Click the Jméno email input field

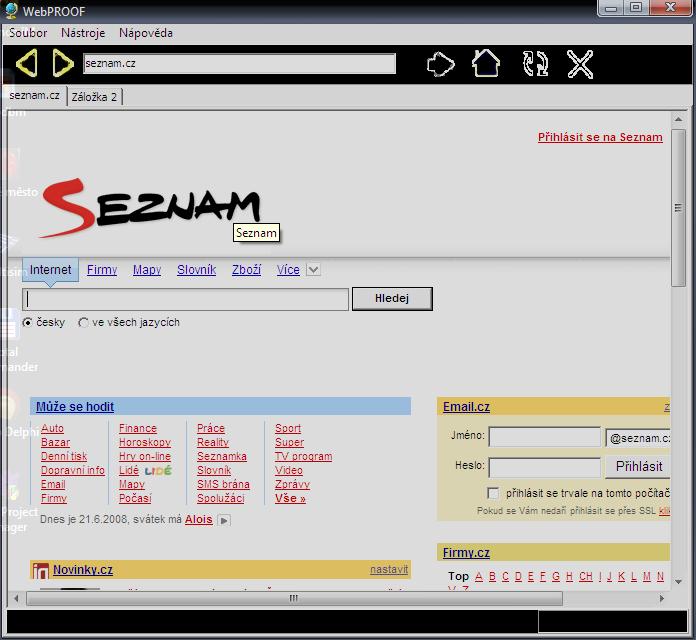pyautogui.click(x=545, y=437)
